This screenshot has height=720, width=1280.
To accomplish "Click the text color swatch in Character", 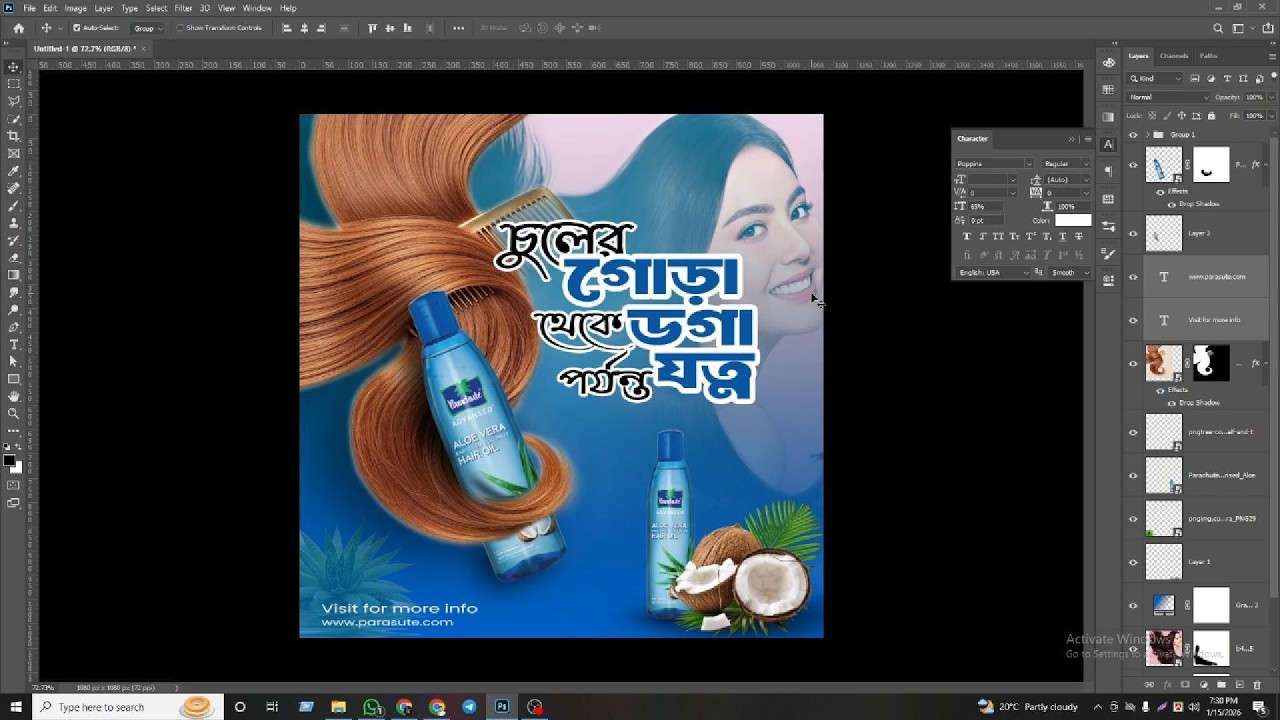I will [1073, 220].
